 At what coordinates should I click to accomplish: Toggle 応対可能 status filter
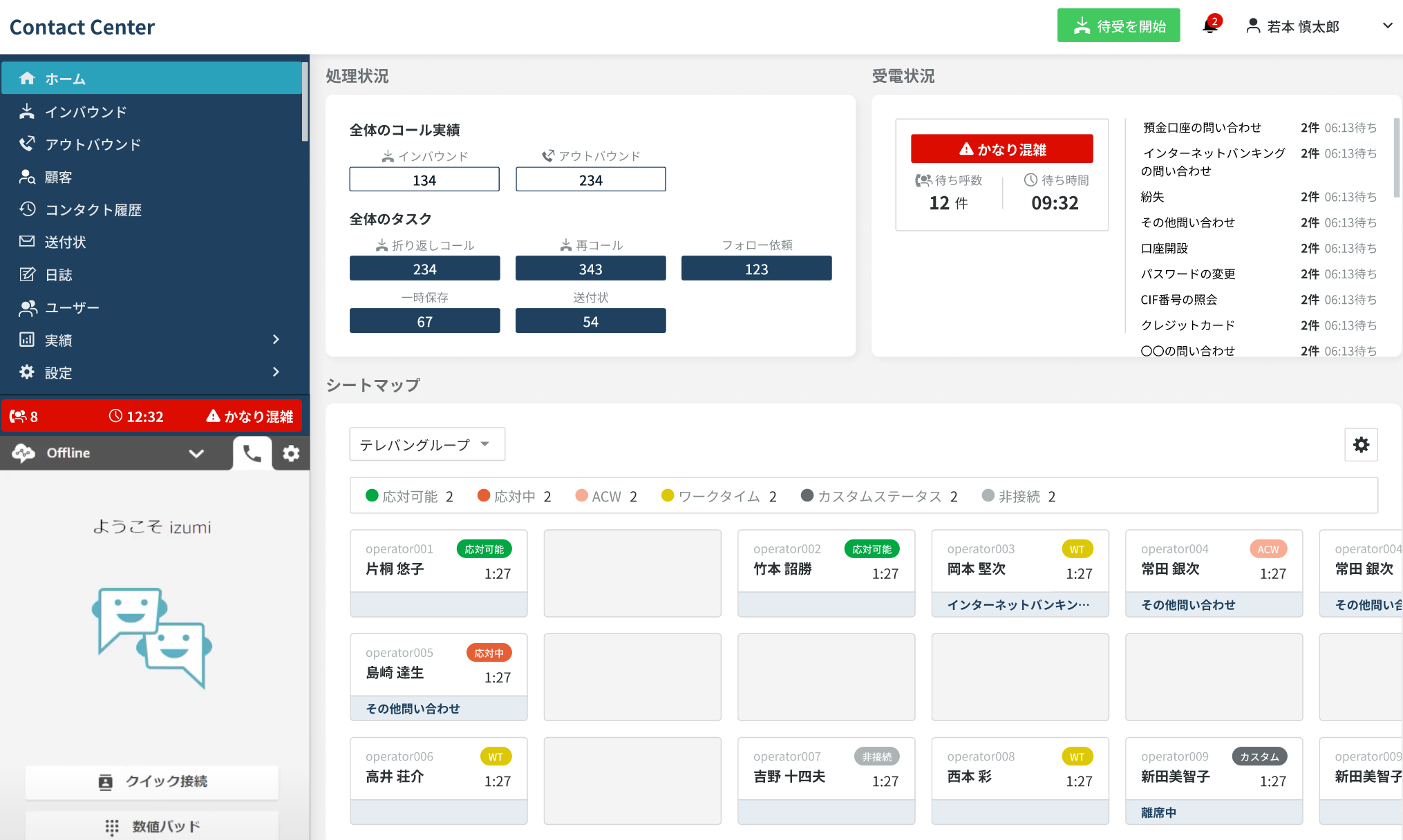(x=409, y=496)
